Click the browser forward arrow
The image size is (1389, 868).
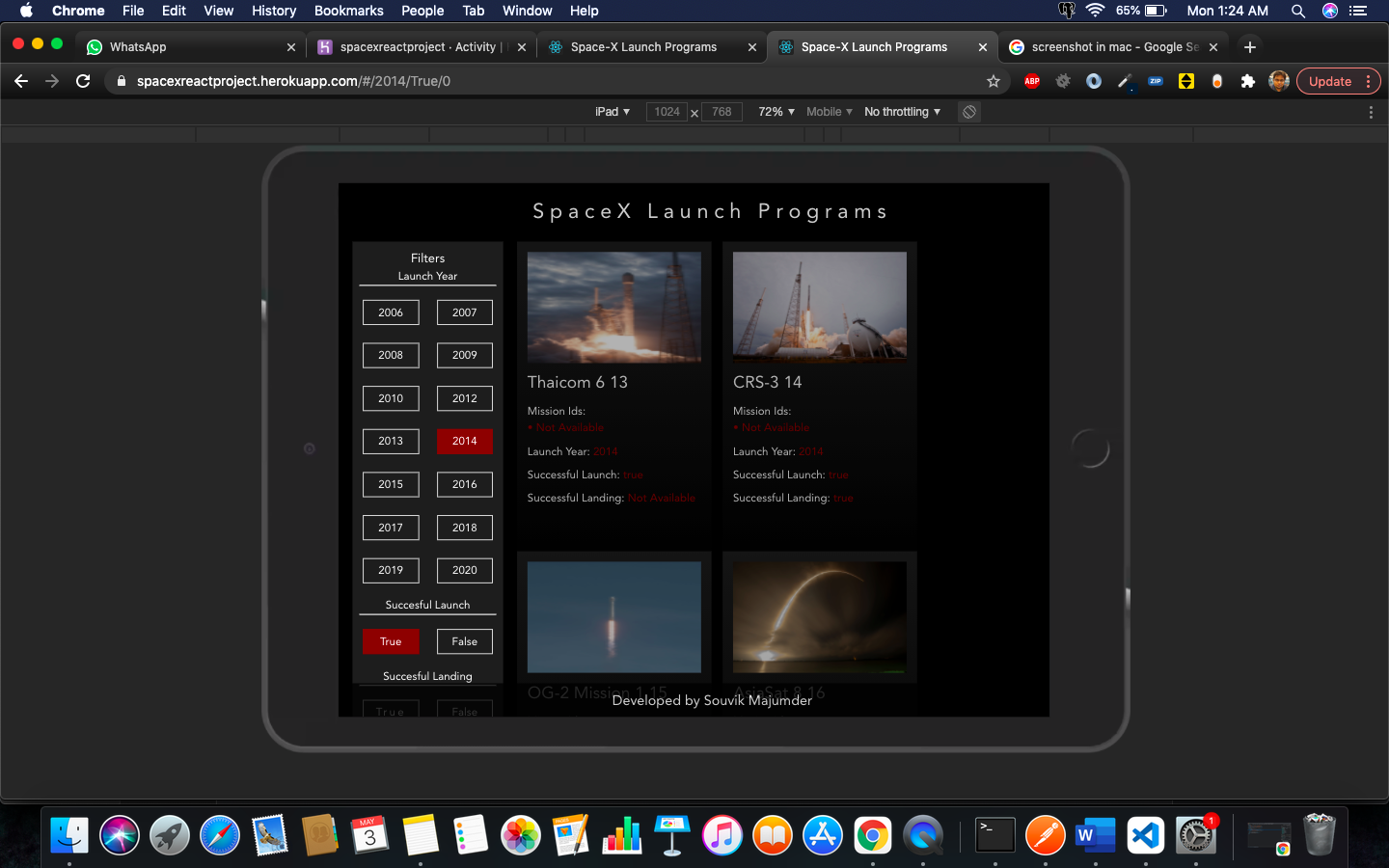[52, 81]
